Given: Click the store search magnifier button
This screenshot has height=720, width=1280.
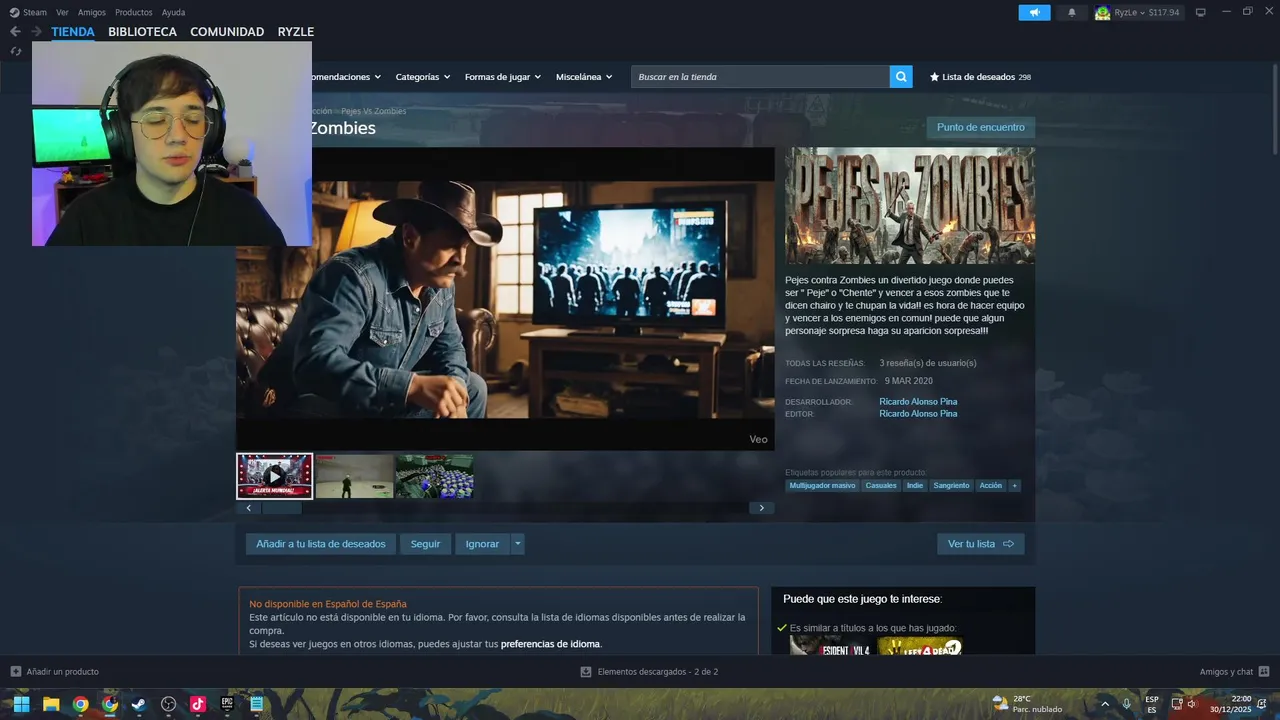Looking at the screenshot, I should (901, 77).
